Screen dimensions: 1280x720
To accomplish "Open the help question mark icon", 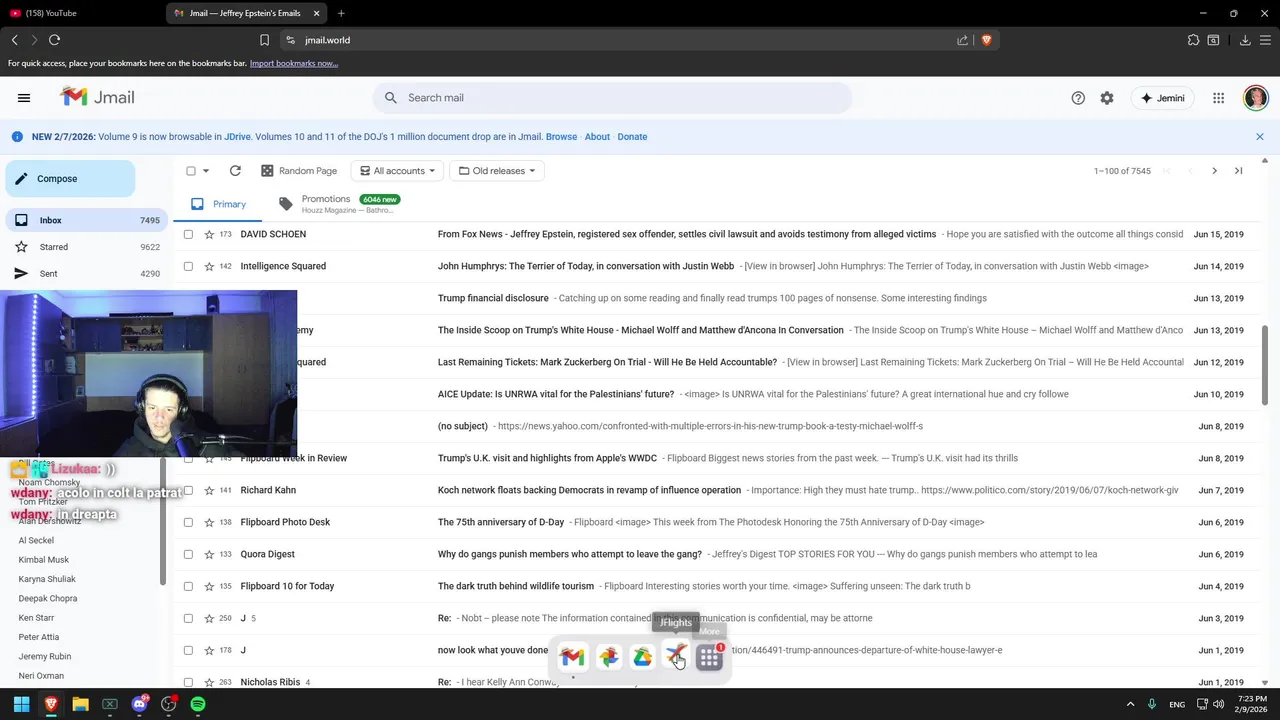I will click(x=1078, y=98).
